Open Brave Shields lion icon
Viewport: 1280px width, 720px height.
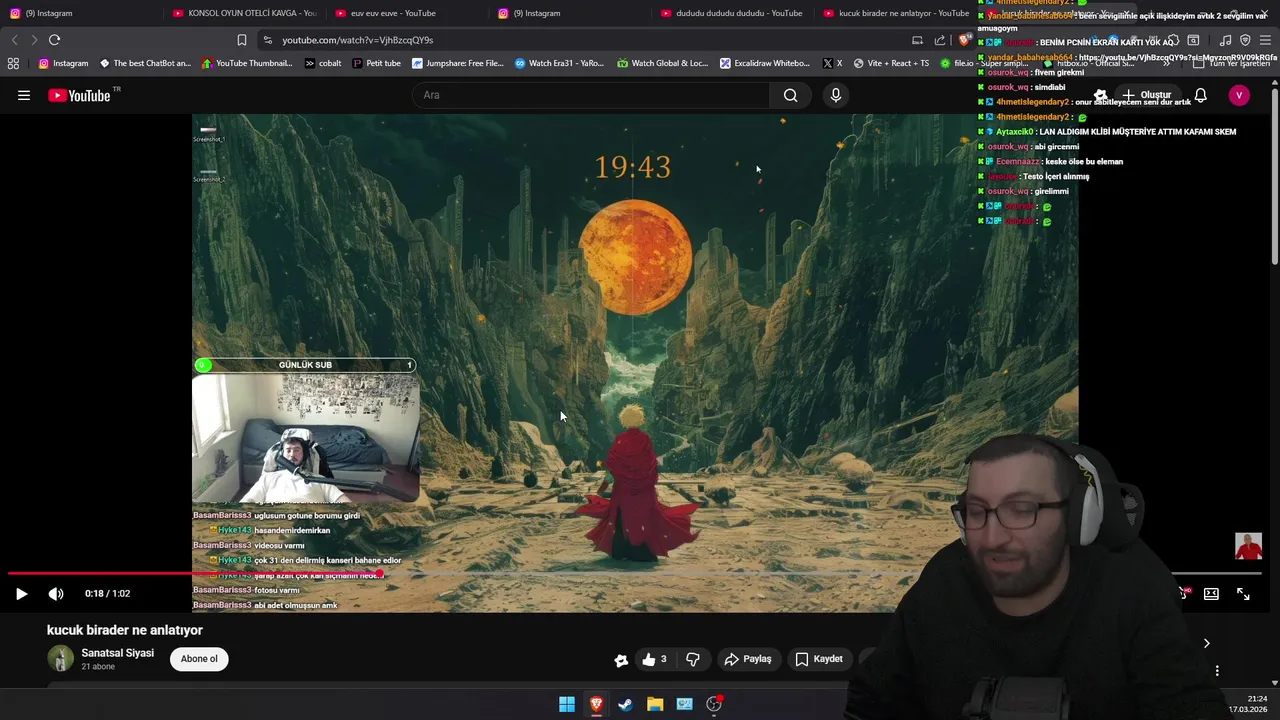click(964, 40)
